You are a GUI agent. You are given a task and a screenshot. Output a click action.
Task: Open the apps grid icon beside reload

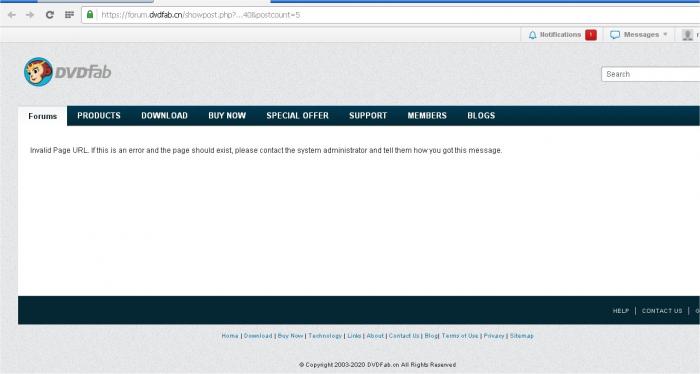[x=69, y=15]
